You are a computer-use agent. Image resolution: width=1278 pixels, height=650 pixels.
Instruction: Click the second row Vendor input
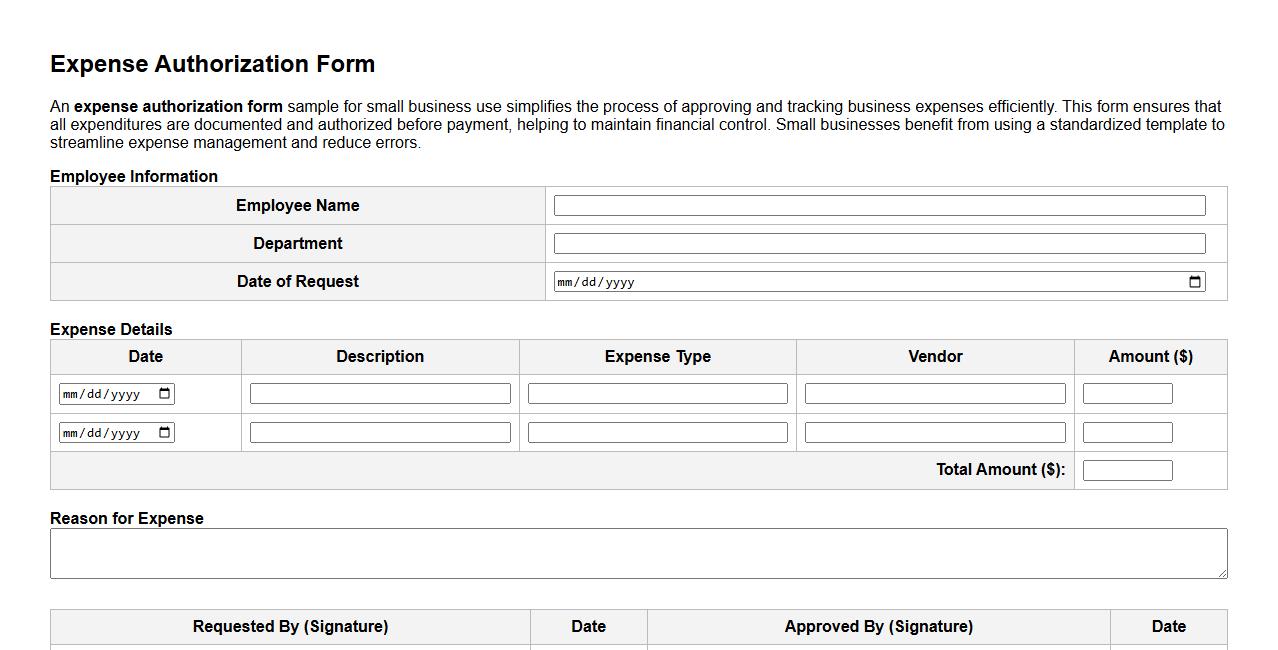[x=934, y=432]
